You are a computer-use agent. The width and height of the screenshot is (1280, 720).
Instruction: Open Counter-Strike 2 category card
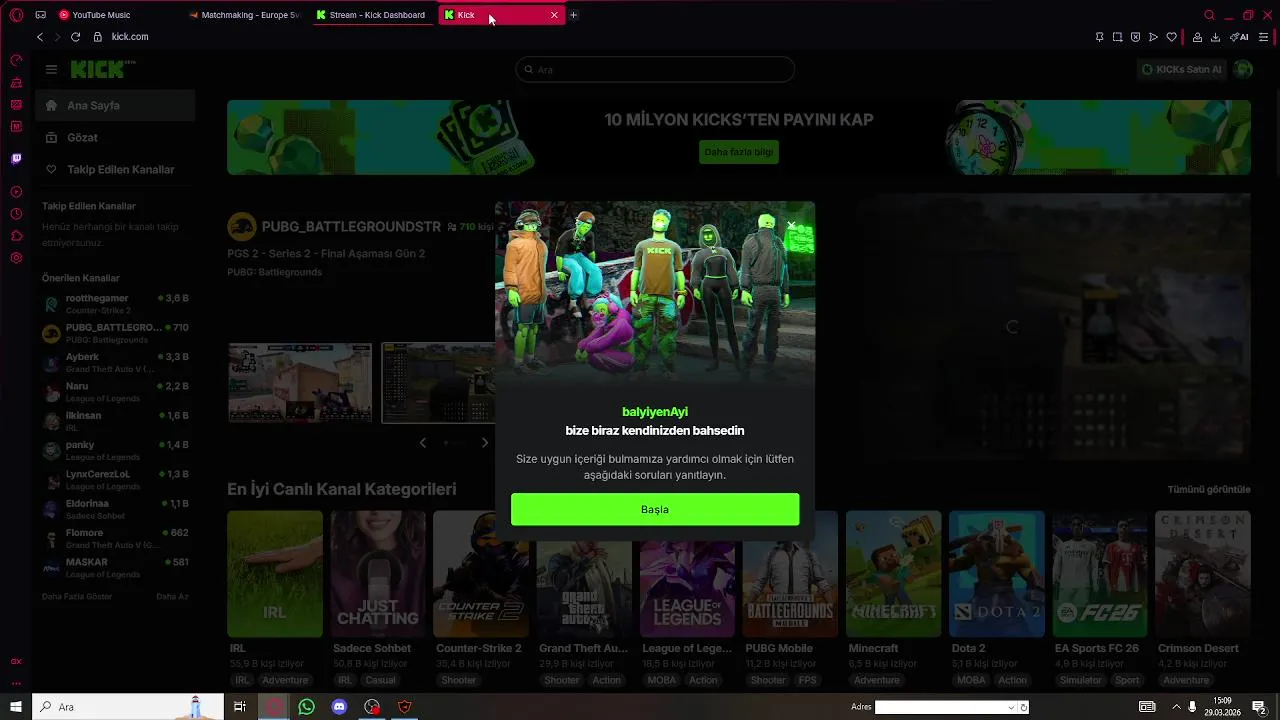tap(481, 574)
